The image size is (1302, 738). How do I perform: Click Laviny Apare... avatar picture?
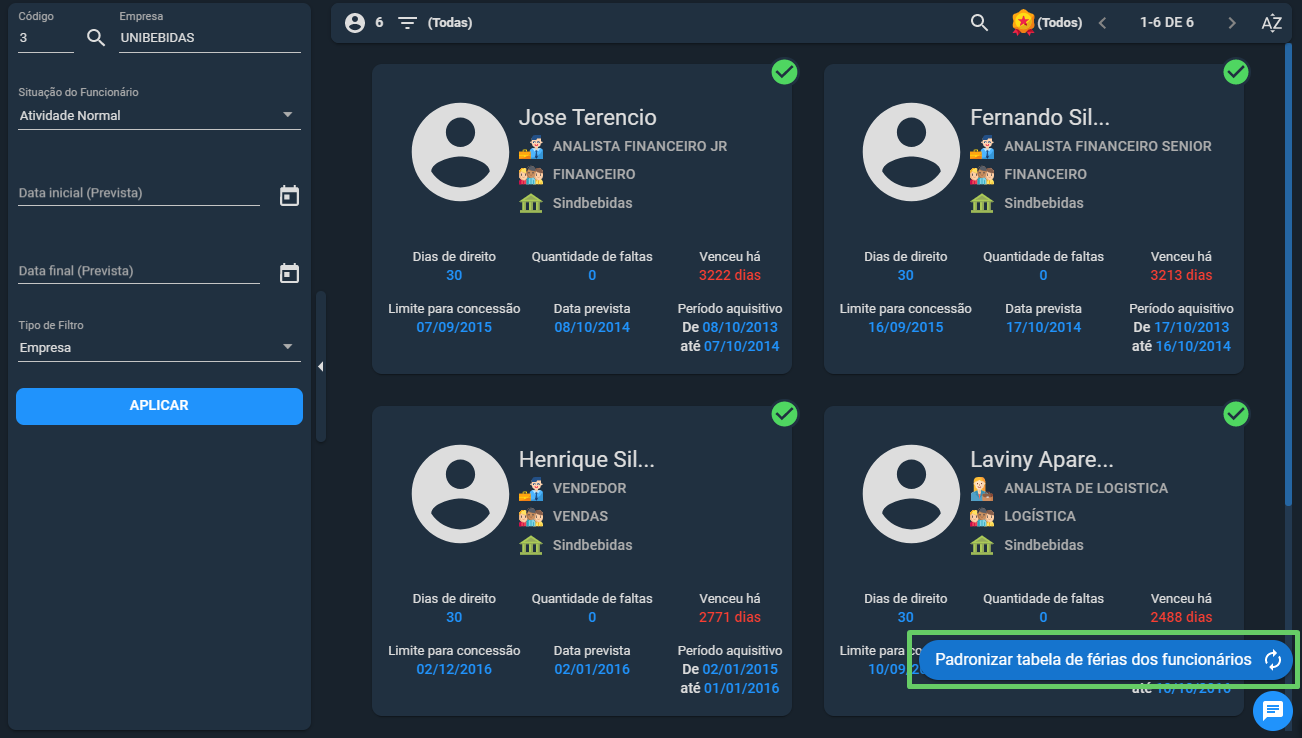point(911,494)
